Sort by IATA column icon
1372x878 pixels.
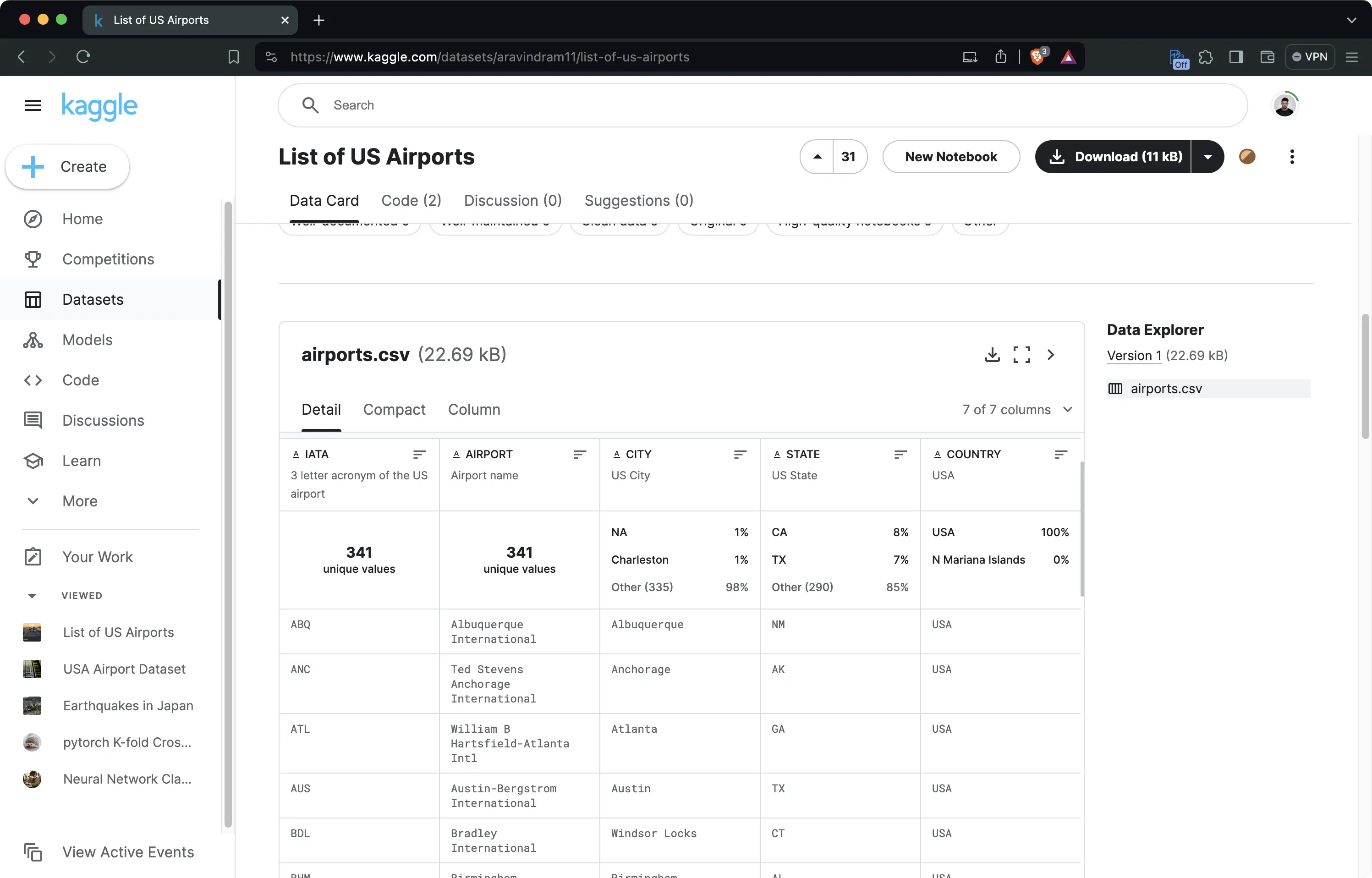419,455
